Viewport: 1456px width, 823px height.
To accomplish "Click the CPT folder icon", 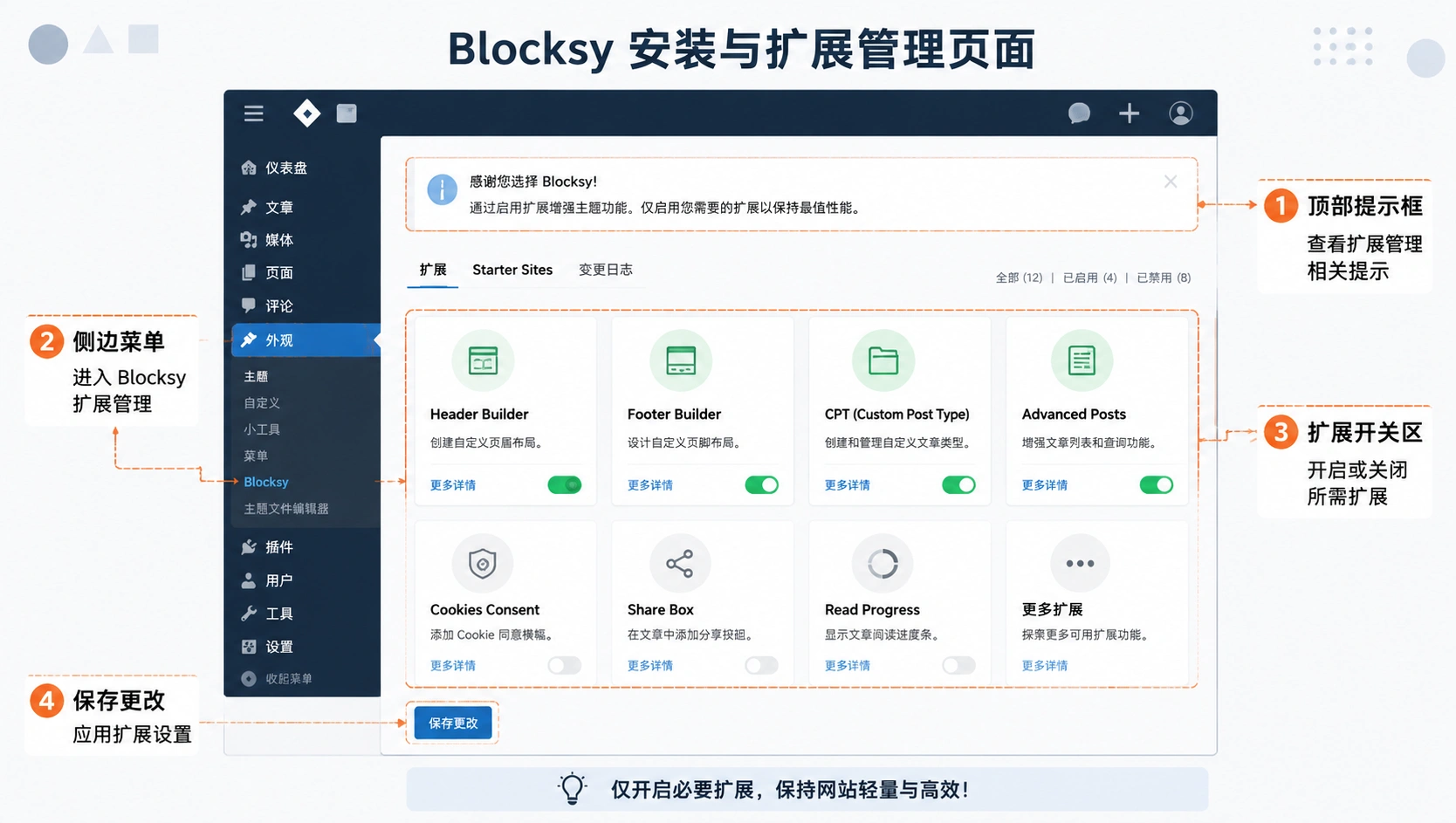I will point(883,360).
